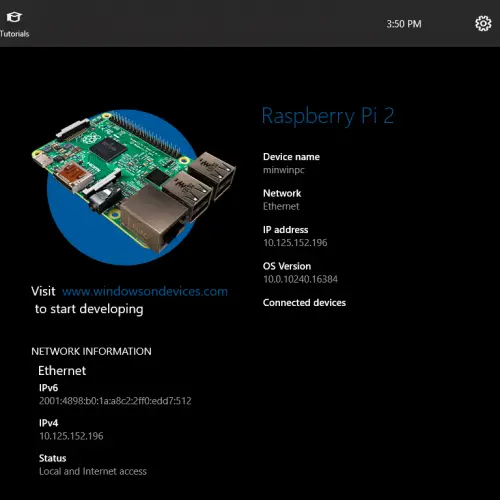The width and height of the screenshot is (500, 500).
Task: Click the Raspberry Pi board image
Action: coord(134,187)
